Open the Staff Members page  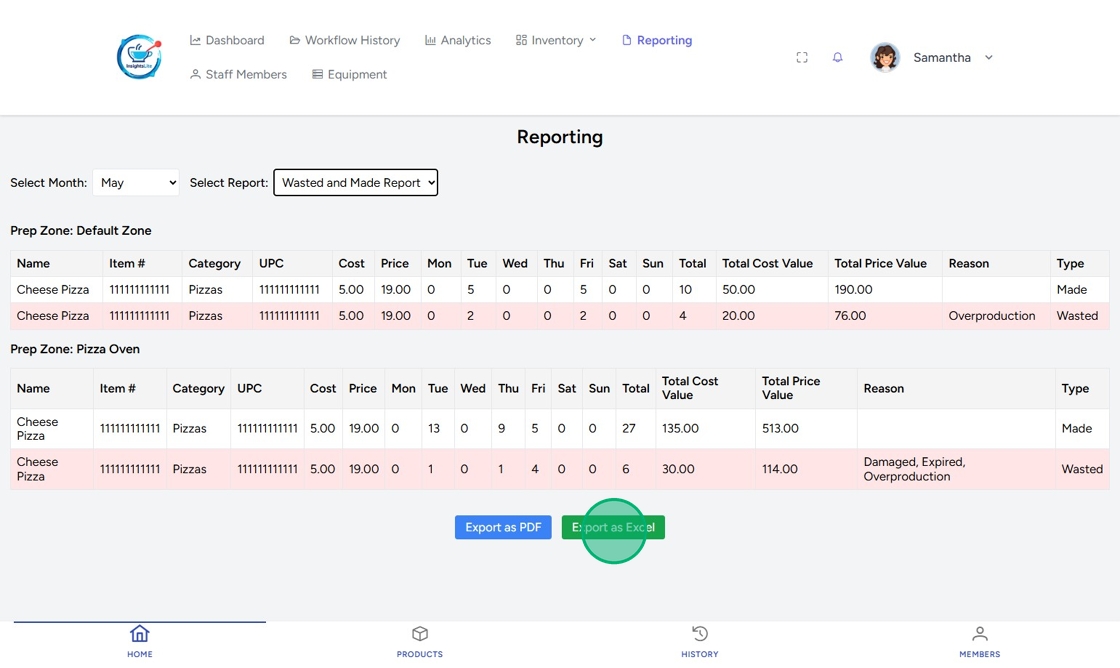tap(238, 75)
